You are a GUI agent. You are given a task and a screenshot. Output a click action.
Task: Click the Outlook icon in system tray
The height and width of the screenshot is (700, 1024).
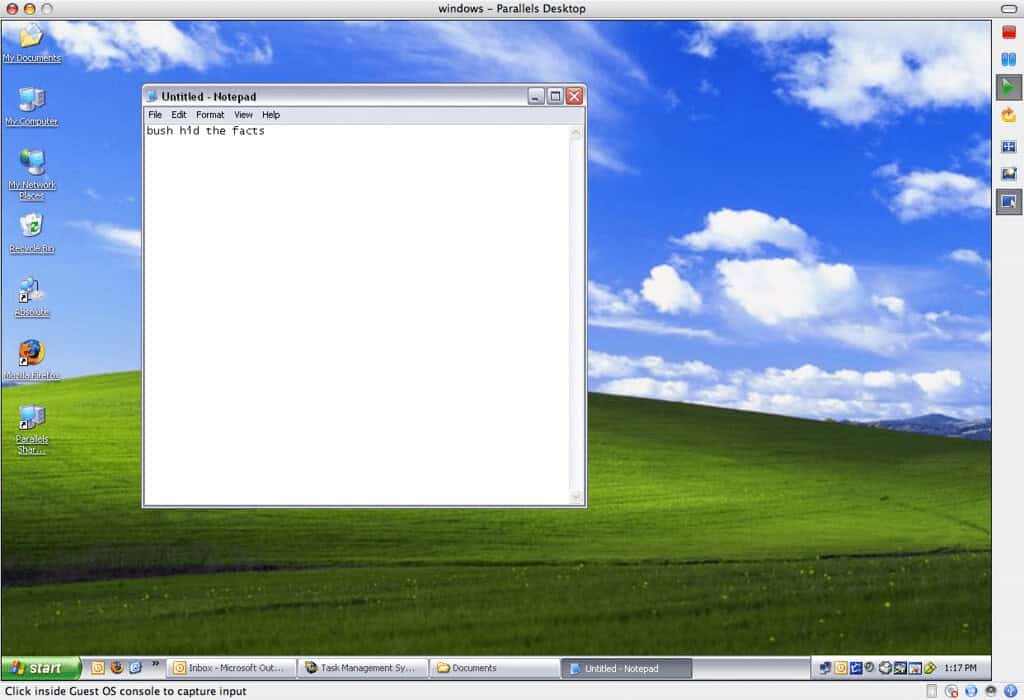pyautogui.click(x=841, y=668)
